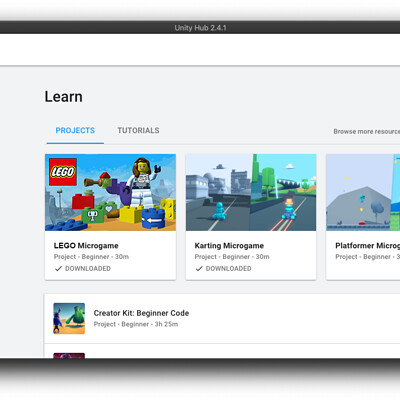Switch to the PROJECTS tab
The width and height of the screenshot is (400, 400).
coord(75,130)
